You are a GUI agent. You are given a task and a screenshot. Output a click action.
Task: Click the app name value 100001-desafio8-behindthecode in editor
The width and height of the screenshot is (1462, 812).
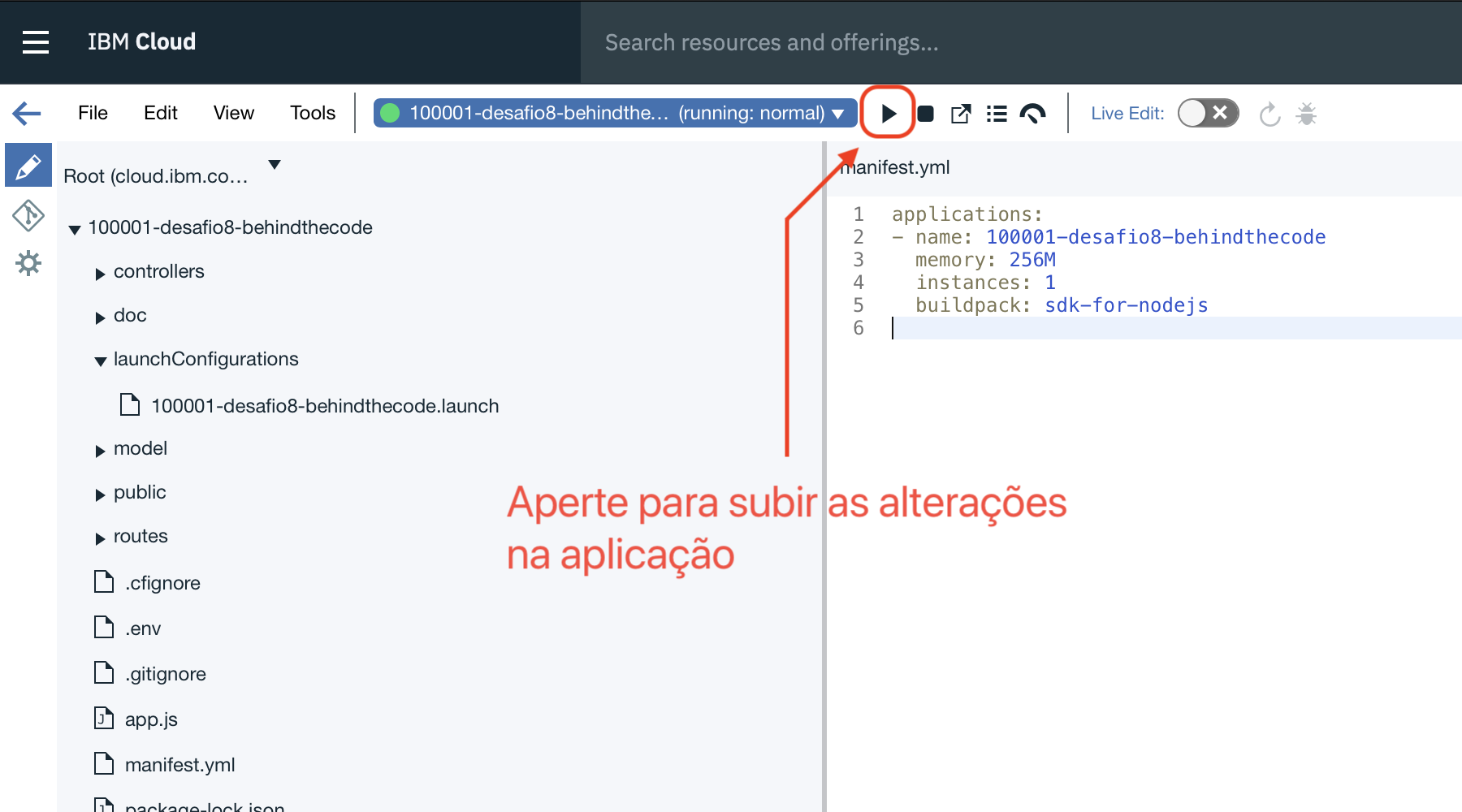(1156, 237)
